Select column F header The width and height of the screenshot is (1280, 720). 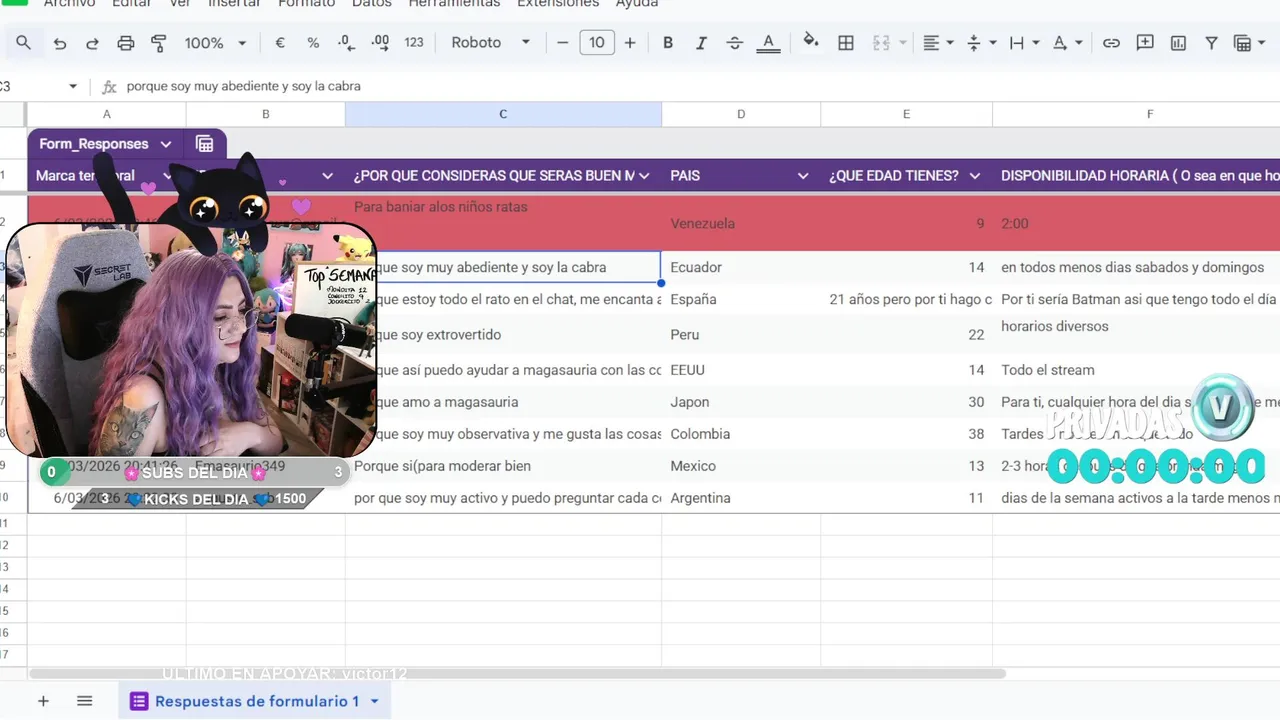[x=1150, y=114]
